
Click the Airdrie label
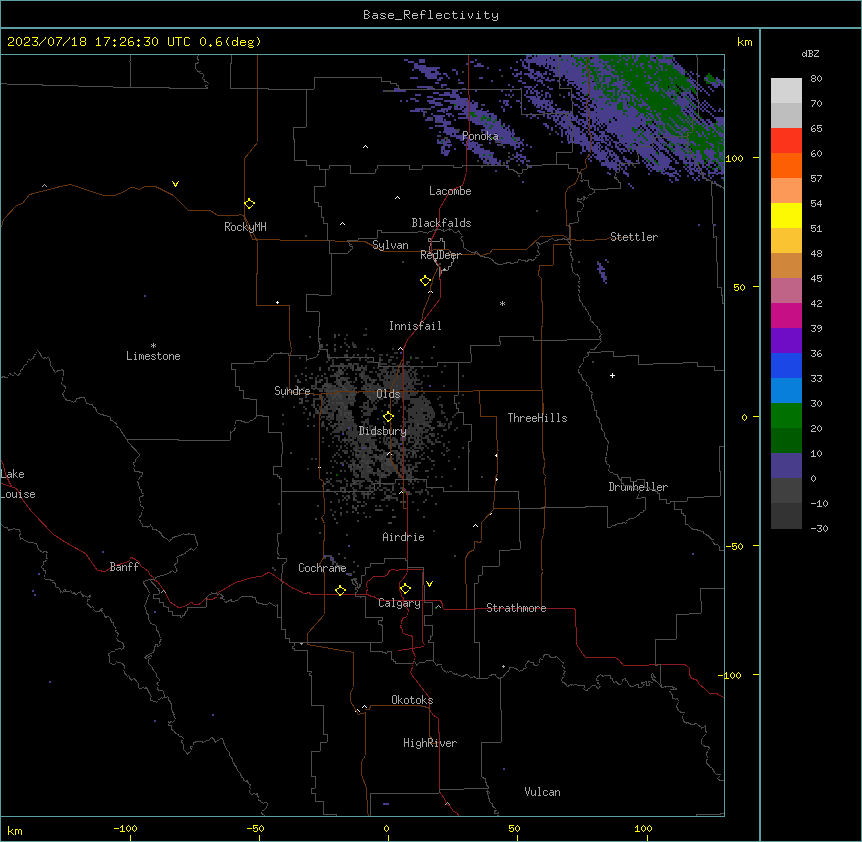pos(403,537)
